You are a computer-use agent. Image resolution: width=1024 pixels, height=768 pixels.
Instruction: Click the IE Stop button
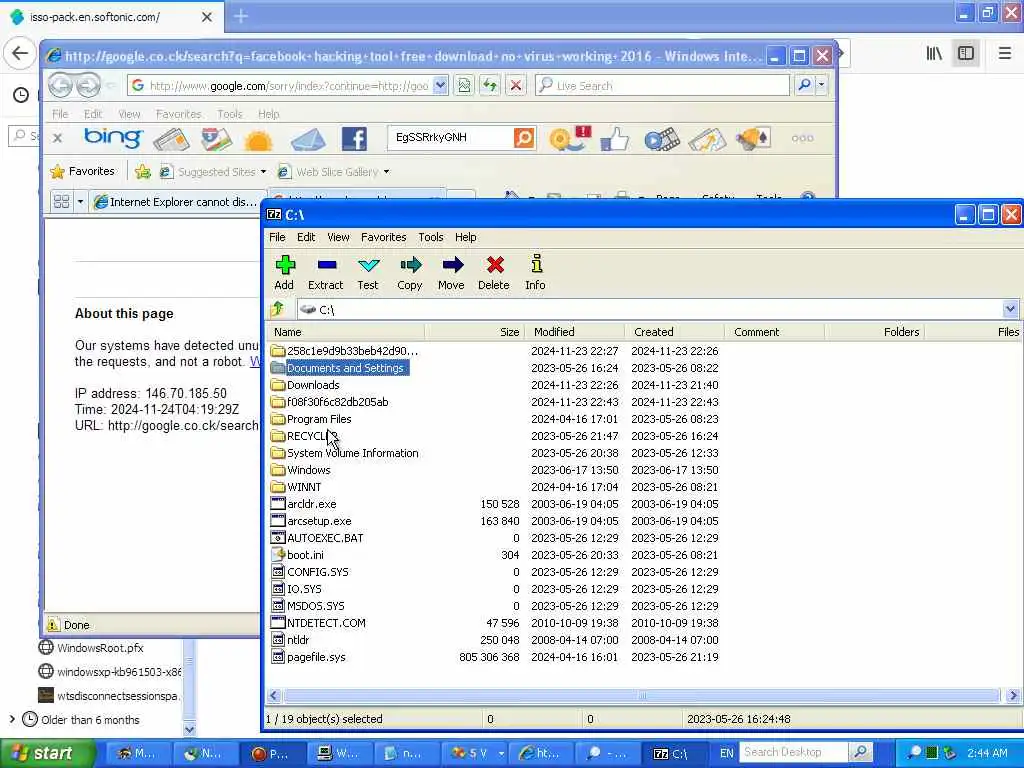[x=515, y=85]
